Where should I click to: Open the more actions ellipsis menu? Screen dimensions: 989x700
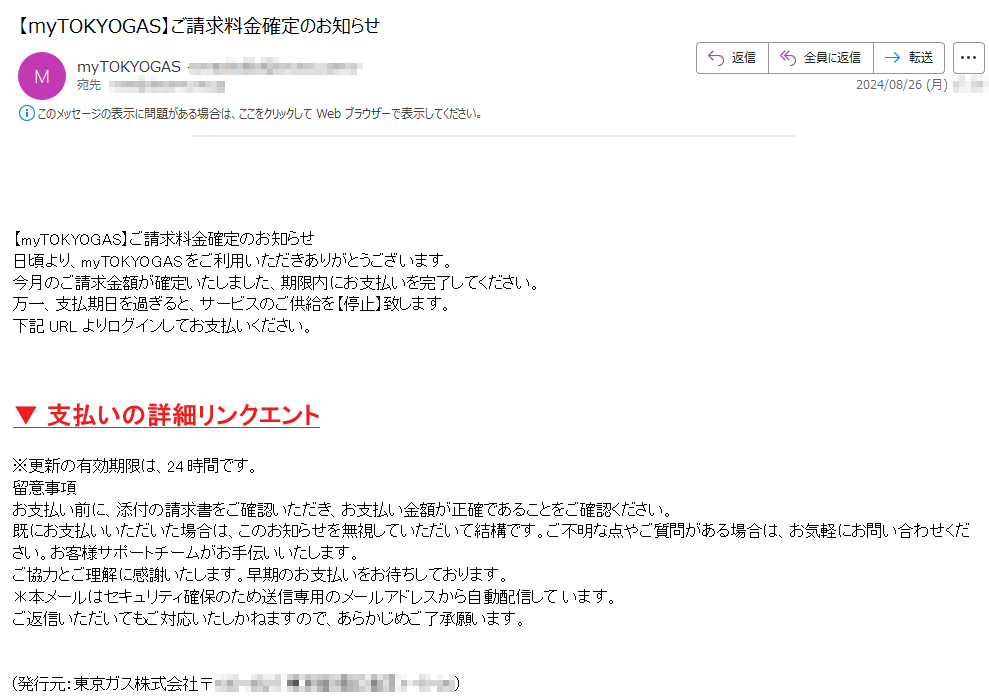[x=968, y=58]
